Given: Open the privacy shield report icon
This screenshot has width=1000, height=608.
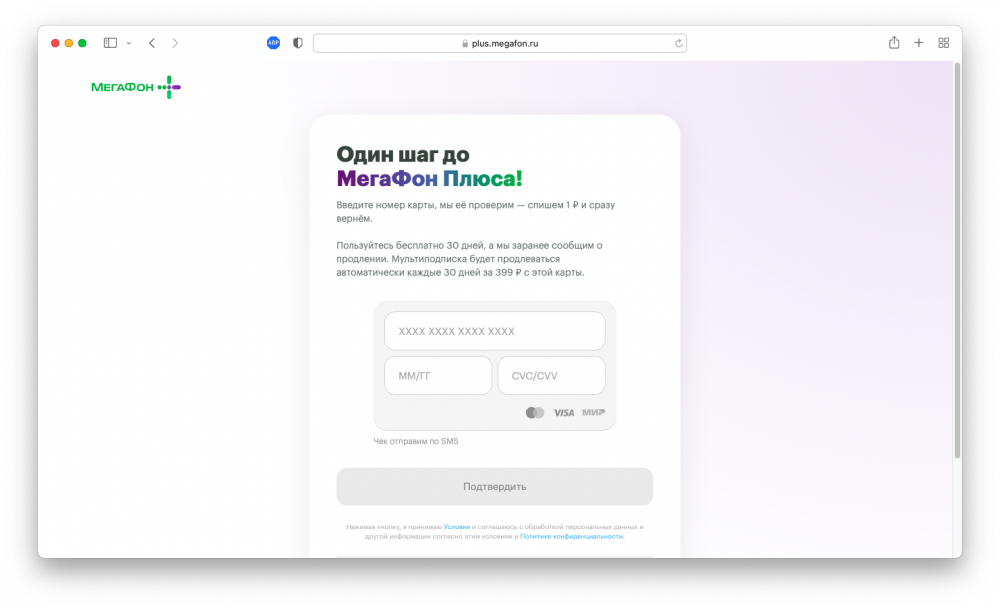Looking at the screenshot, I should click(x=298, y=43).
